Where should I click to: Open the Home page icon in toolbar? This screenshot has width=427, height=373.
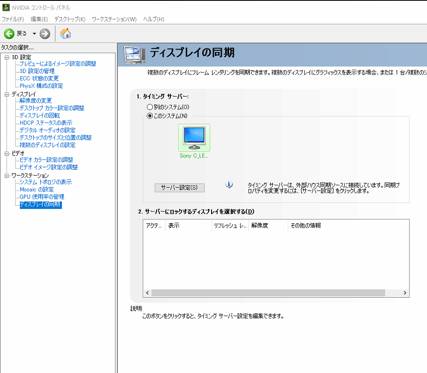click(x=66, y=33)
